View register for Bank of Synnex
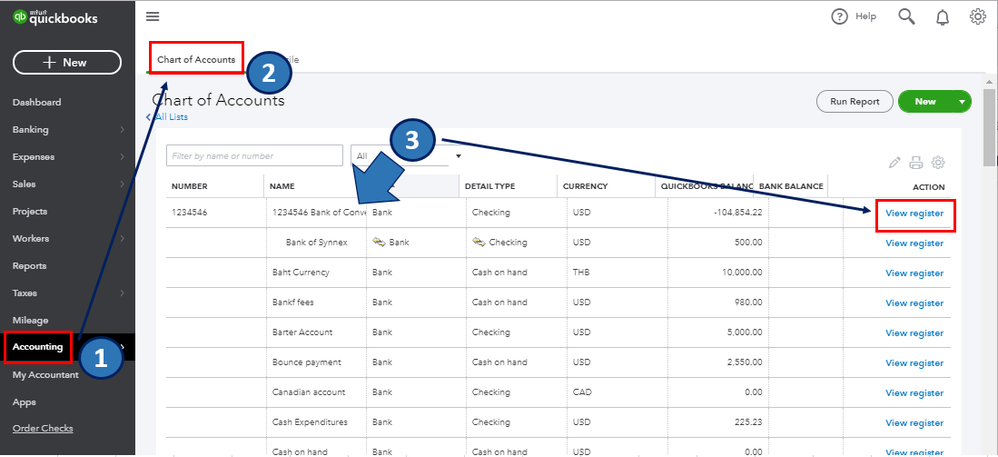Screen dimensions: 998x457 click(x=914, y=243)
